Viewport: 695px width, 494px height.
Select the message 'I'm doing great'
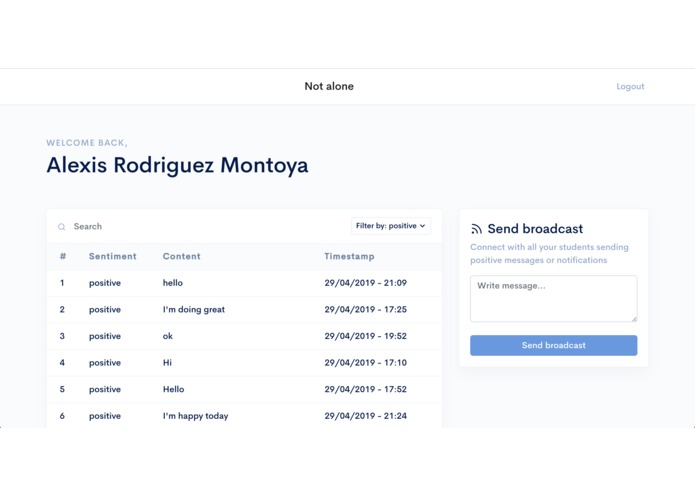pyautogui.click(x=194, y=309)
